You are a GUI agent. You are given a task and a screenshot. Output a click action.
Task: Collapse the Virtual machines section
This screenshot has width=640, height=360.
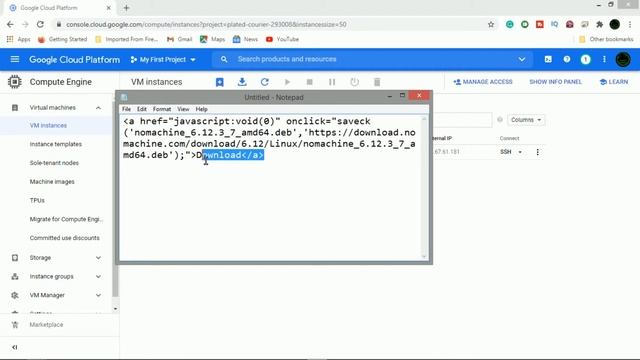(98, 108)
